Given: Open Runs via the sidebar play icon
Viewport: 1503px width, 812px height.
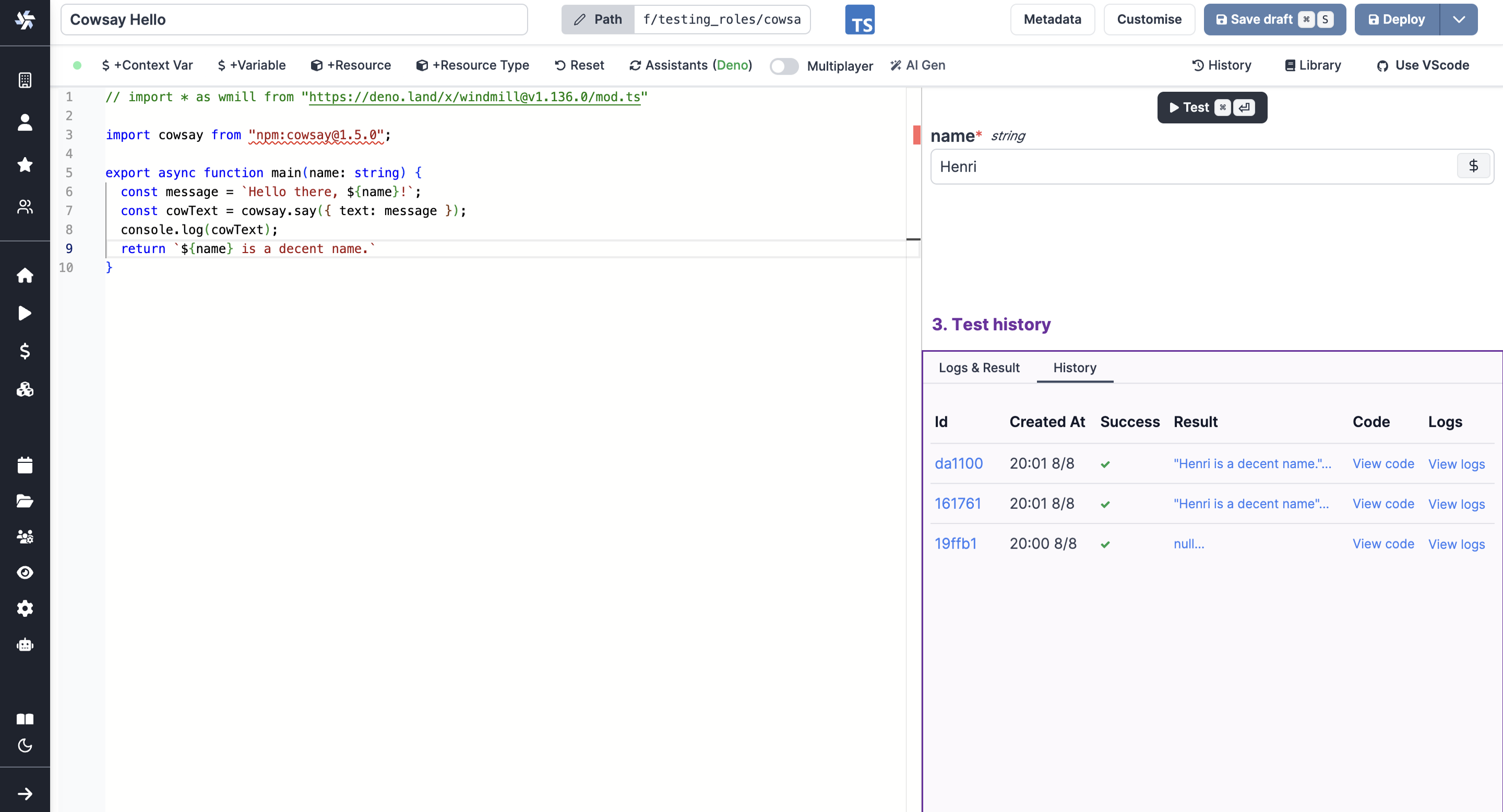Looking at the screenshot, I should coord(25,313).
